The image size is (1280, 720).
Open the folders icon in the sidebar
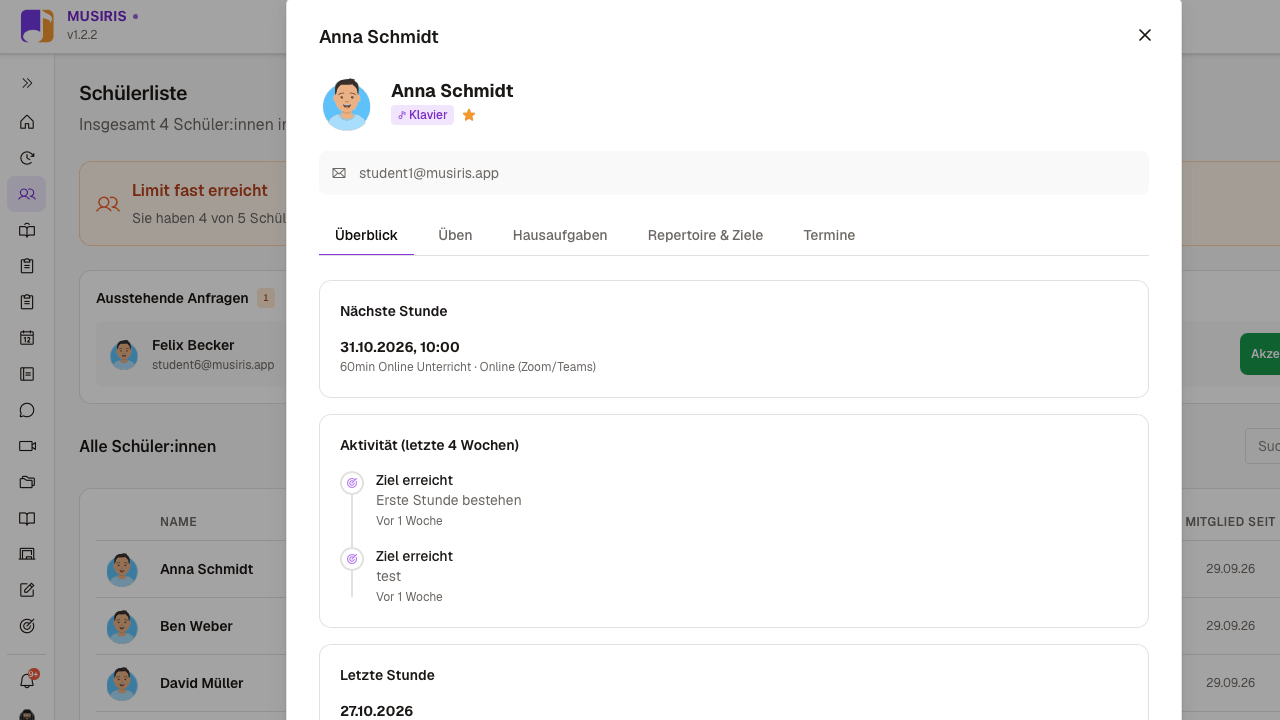27,482
